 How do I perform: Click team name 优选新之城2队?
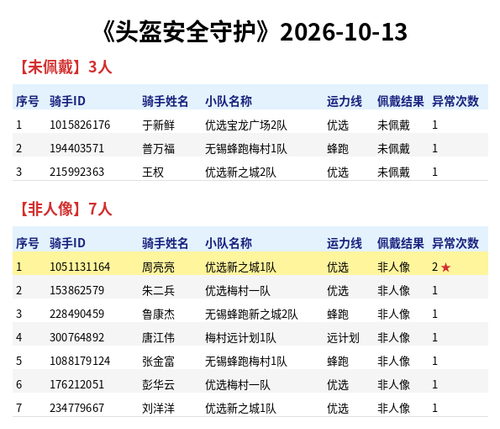click(241, 172)
